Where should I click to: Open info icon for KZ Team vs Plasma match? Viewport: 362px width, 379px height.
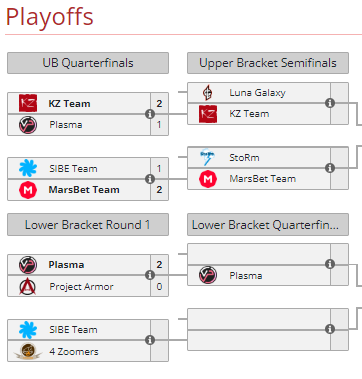[x=150, y=114]
